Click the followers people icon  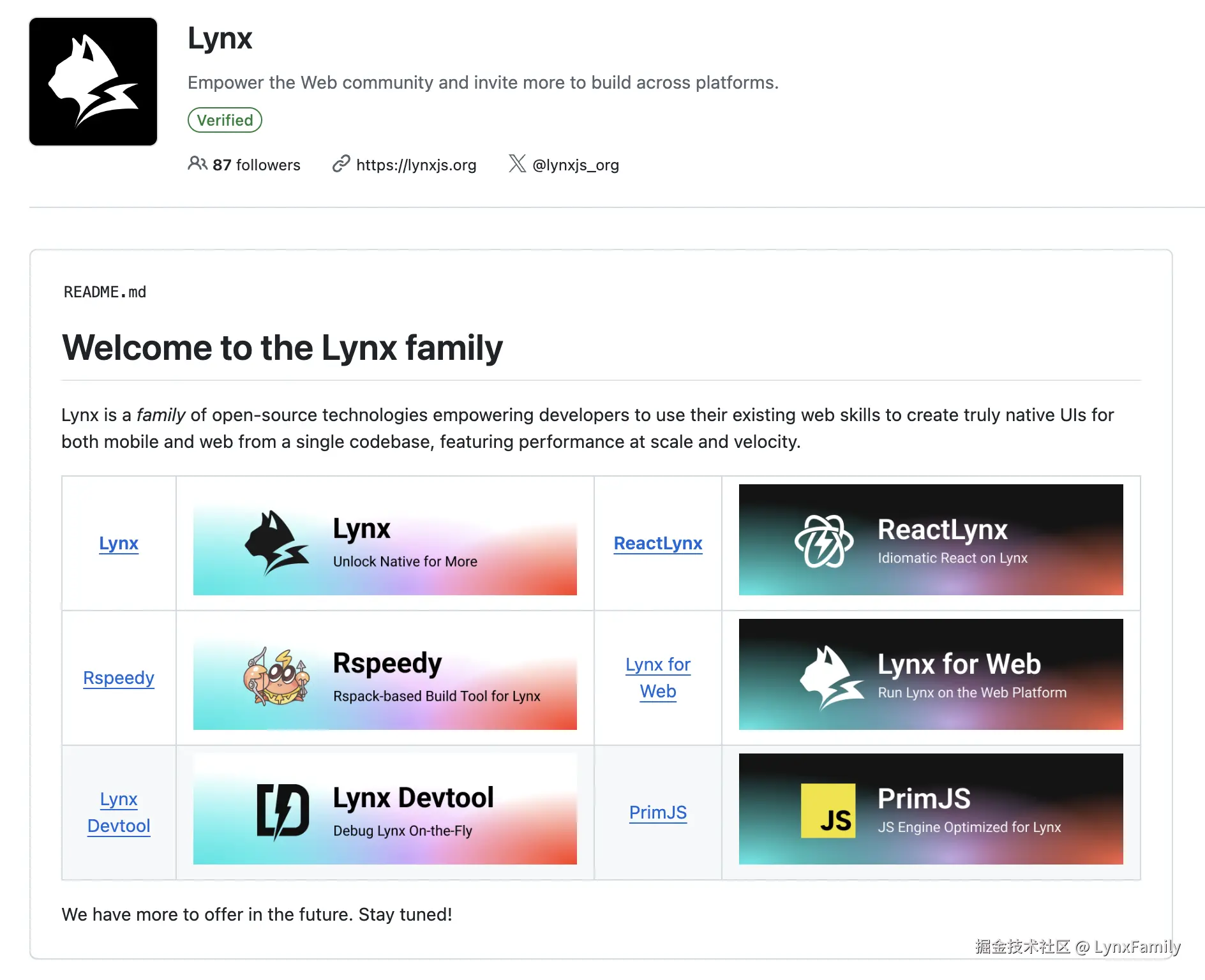[197, 165]
